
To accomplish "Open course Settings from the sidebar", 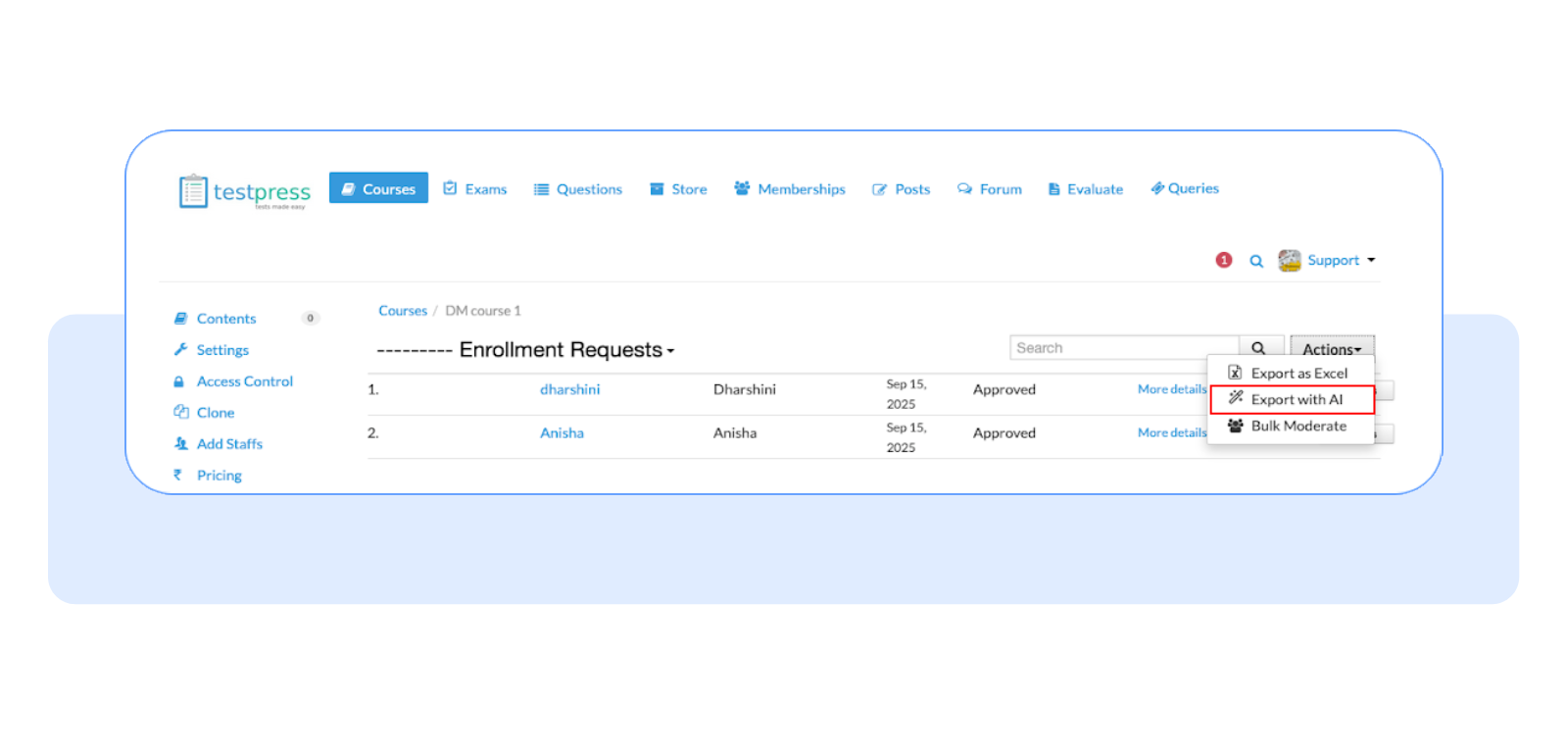I will pos(222,350).
